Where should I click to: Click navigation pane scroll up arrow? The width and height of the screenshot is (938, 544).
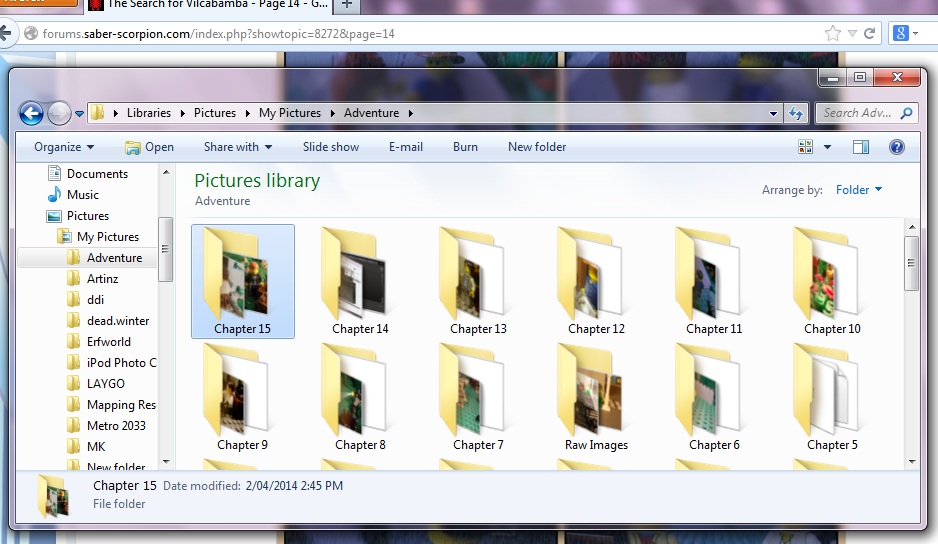[x=166, y=172]
